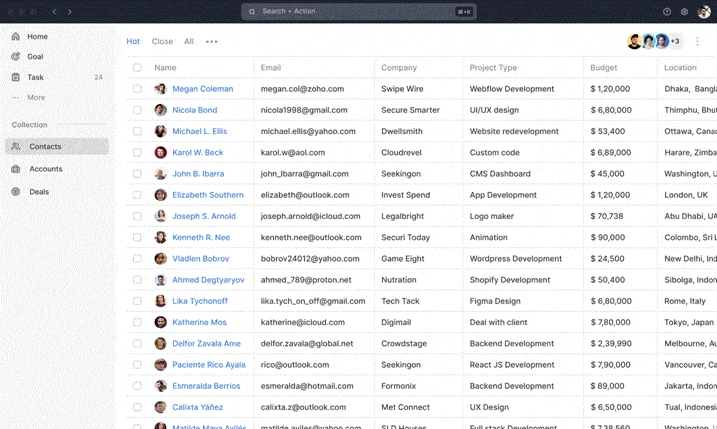Open the Accounts collection
Viewport: 717px width, 429px height.
coord(46,169)
